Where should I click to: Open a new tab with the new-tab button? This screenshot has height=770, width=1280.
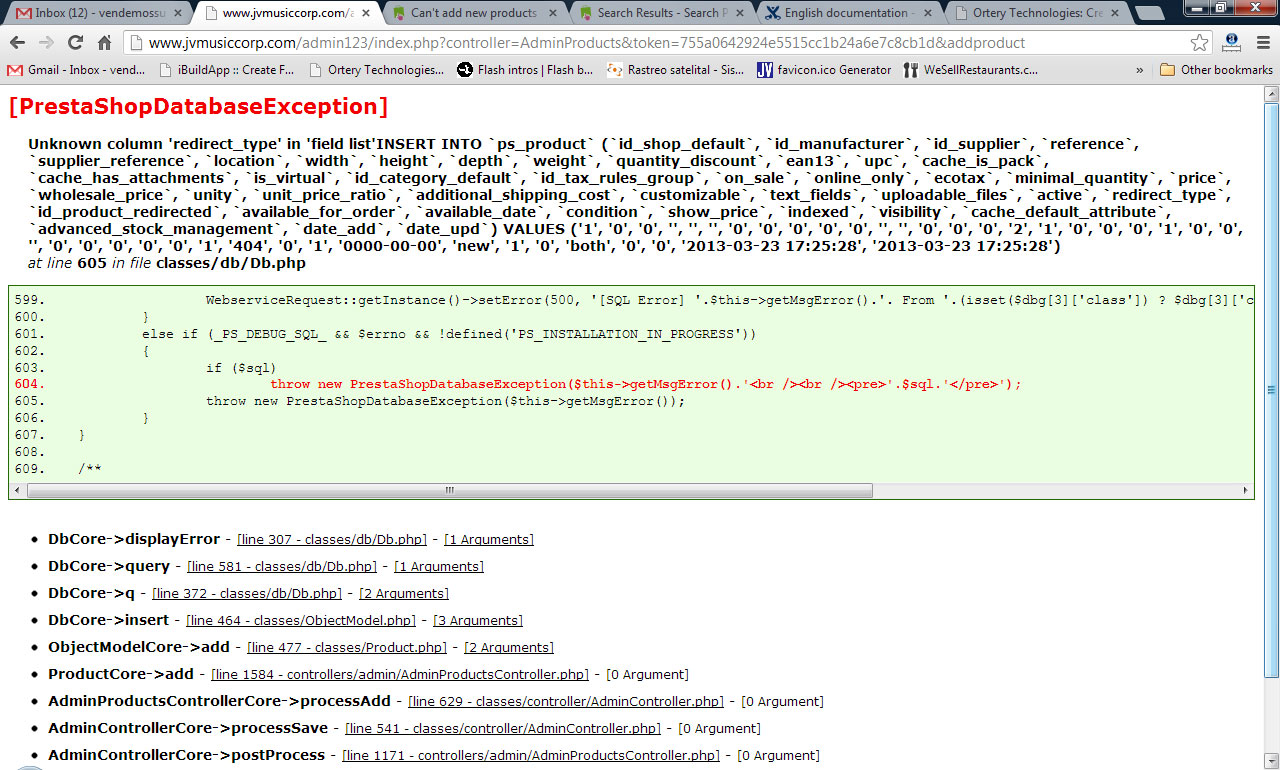[1149, 13]
